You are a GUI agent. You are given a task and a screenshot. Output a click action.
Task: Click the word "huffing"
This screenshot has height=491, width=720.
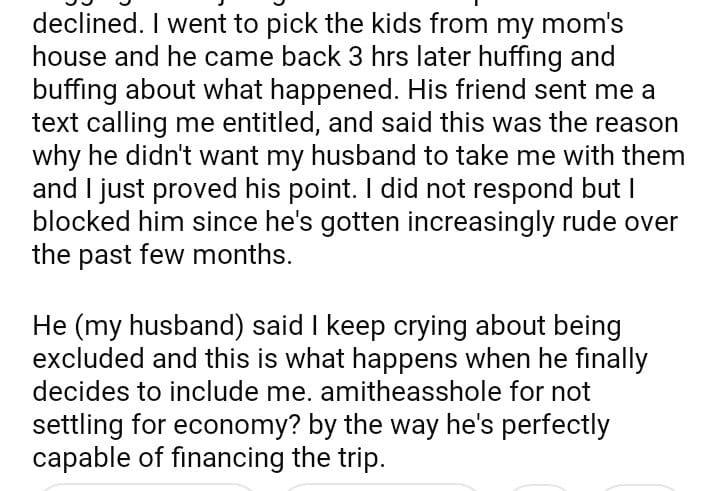(x=476, y=59)
